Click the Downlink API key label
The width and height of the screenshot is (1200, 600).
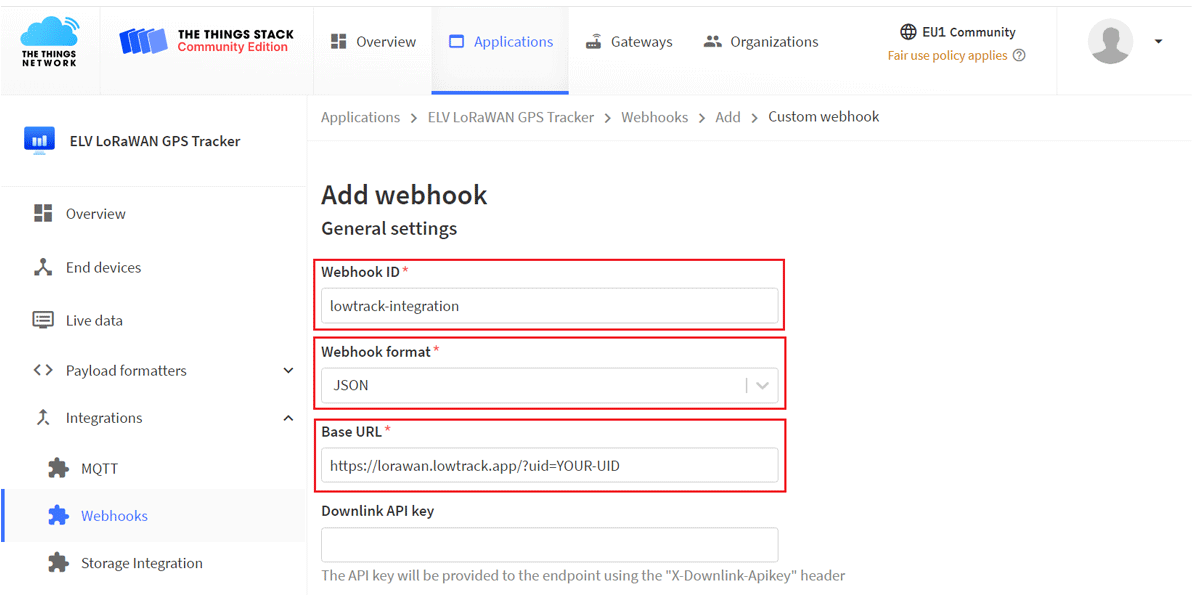tap(377, 511)
